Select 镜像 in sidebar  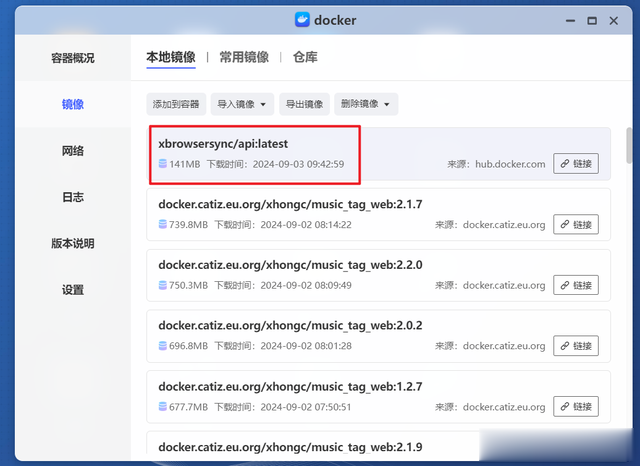[x=73, y=104]
